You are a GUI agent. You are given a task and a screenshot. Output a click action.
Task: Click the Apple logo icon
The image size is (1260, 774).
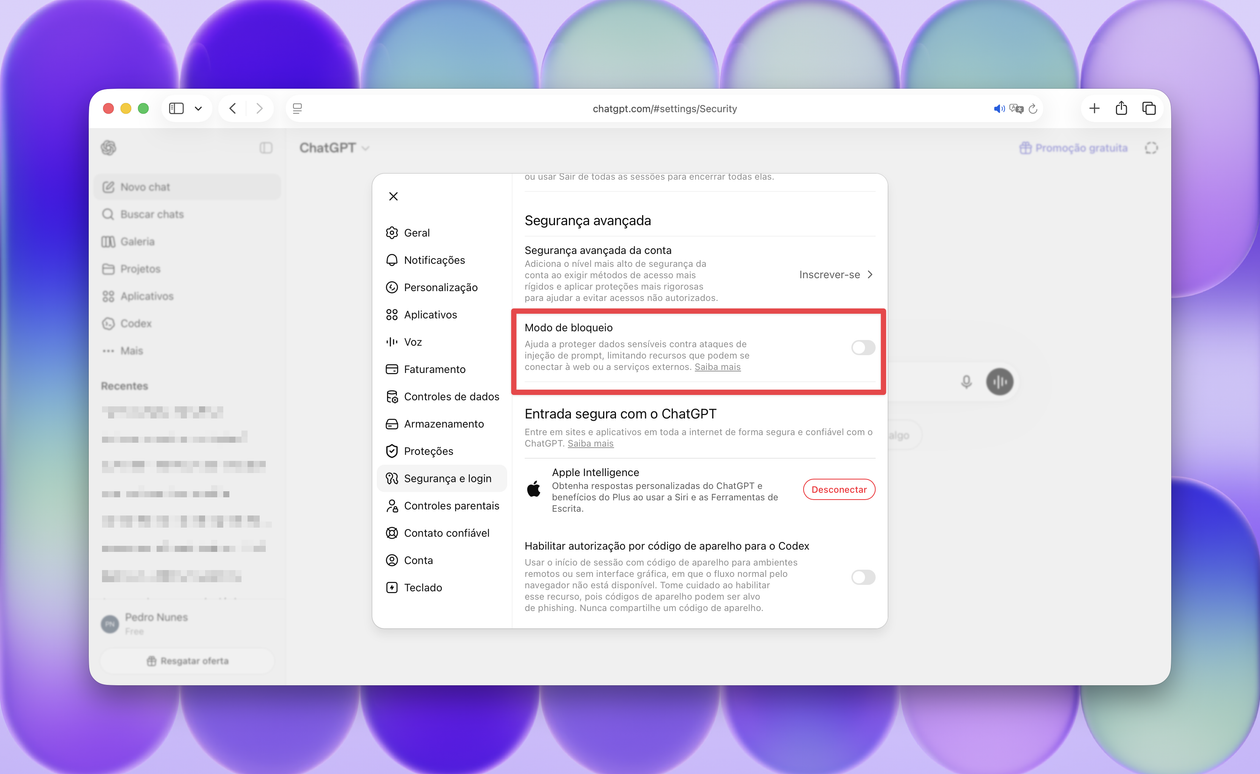(x=534, y=489)
